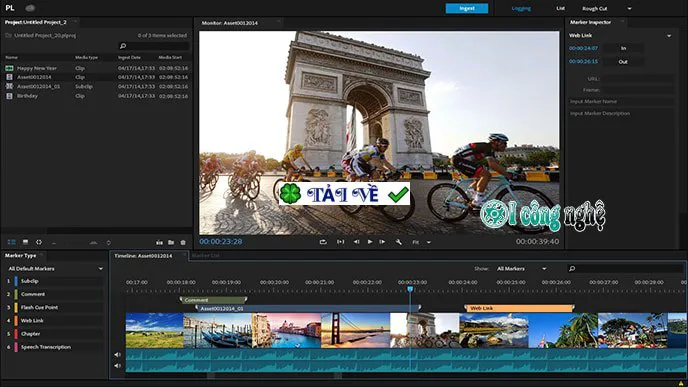Image resolution: width=688 pixels, height=387 pixels.
Task: Step forward one frame in the Monitor
Action: tap(382, 242)
